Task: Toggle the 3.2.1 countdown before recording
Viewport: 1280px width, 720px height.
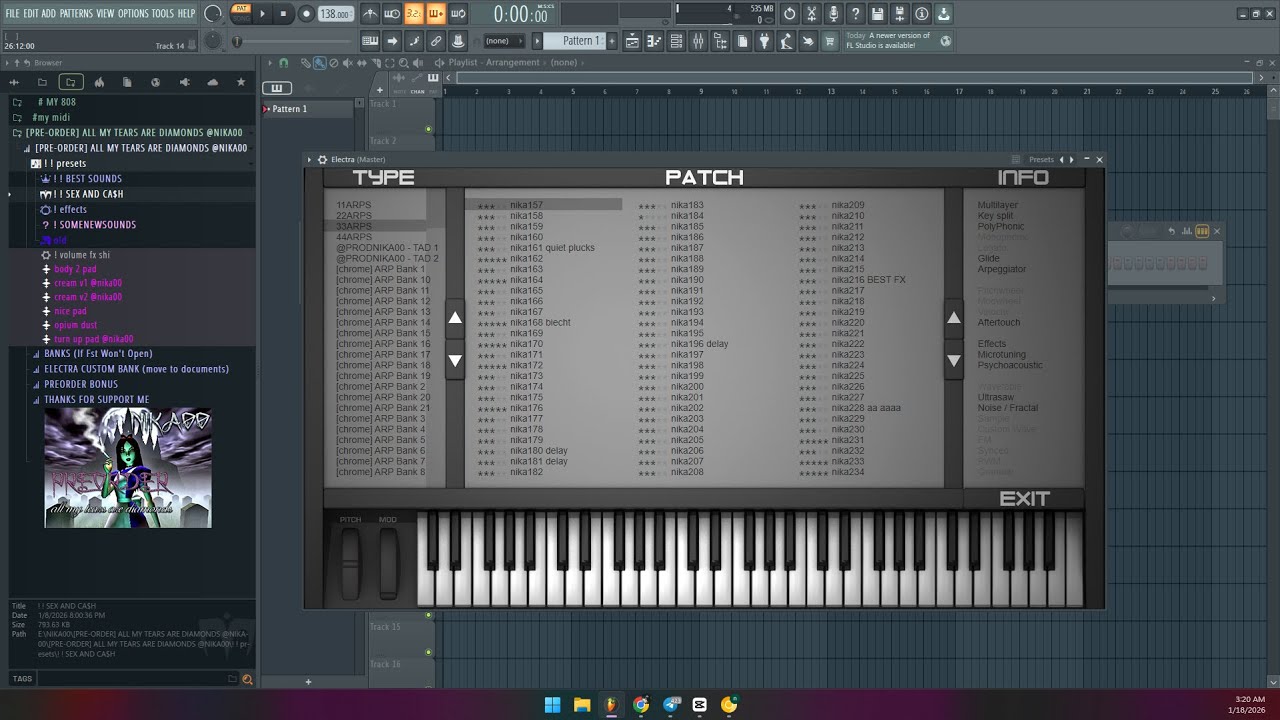Action: point(414,14)
